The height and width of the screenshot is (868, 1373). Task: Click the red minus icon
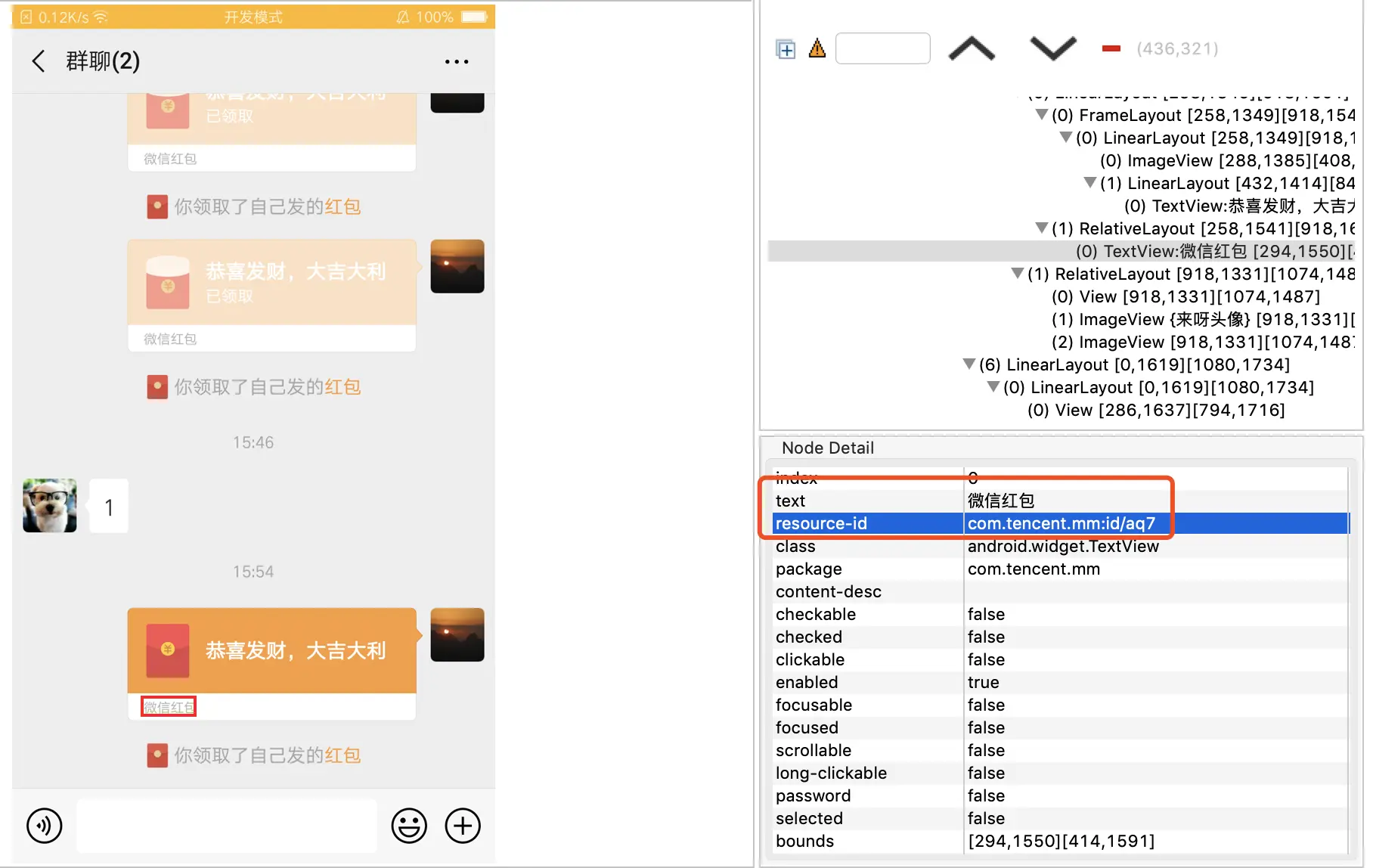click(1111, 49)
